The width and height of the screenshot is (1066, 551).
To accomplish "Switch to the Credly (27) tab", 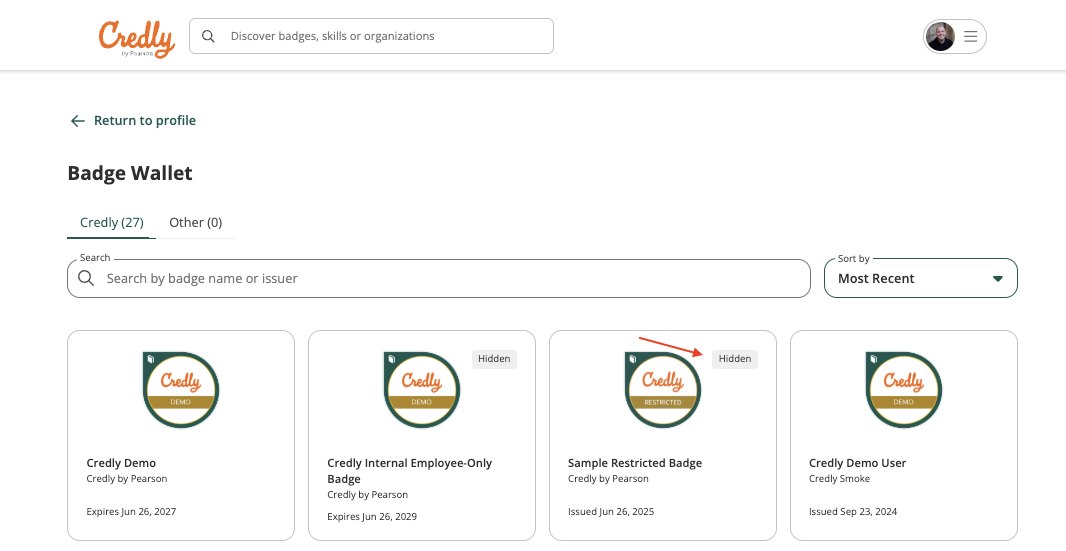I will coord(111,222).
